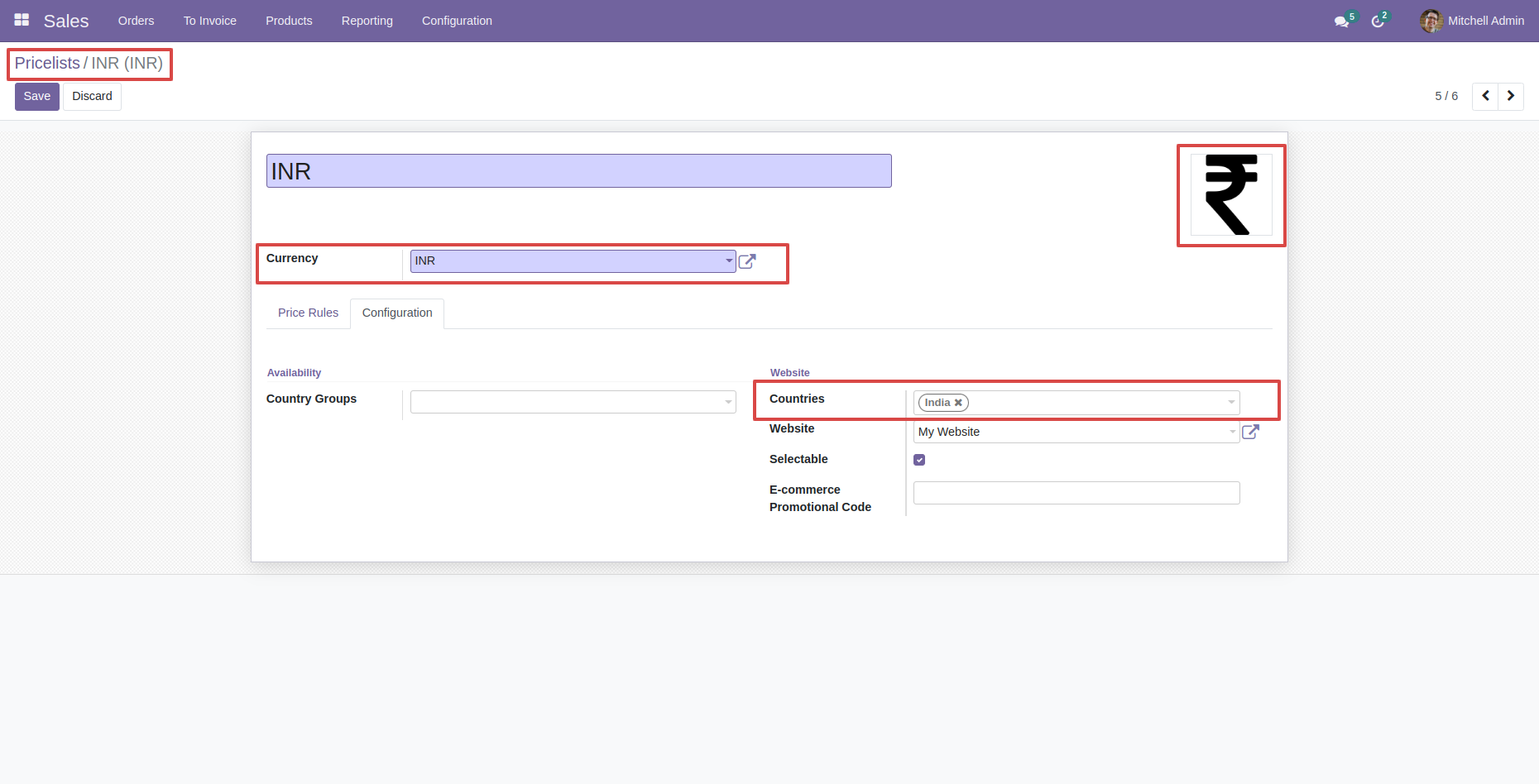Save the pricelist

tap(37, 96)
